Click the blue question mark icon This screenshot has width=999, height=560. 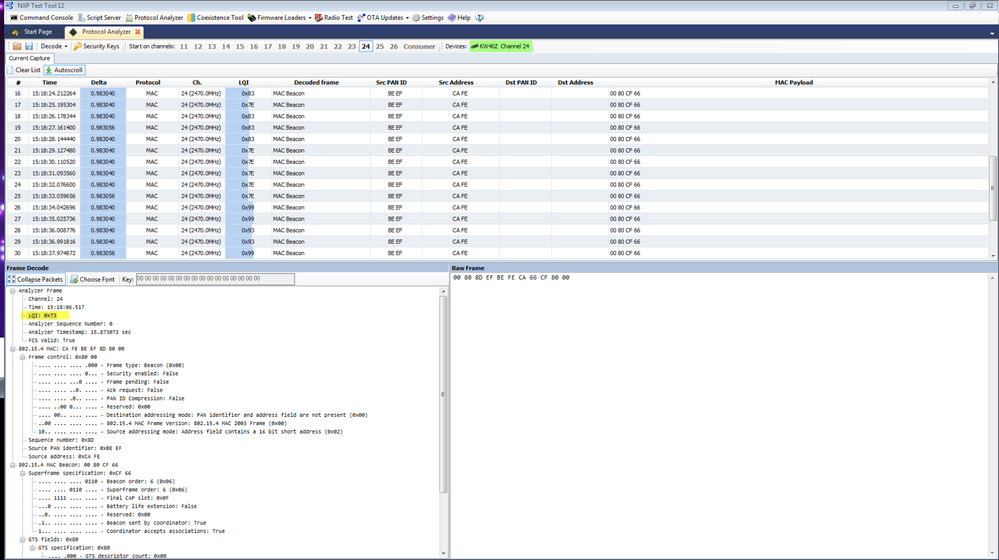pos(479,18)
